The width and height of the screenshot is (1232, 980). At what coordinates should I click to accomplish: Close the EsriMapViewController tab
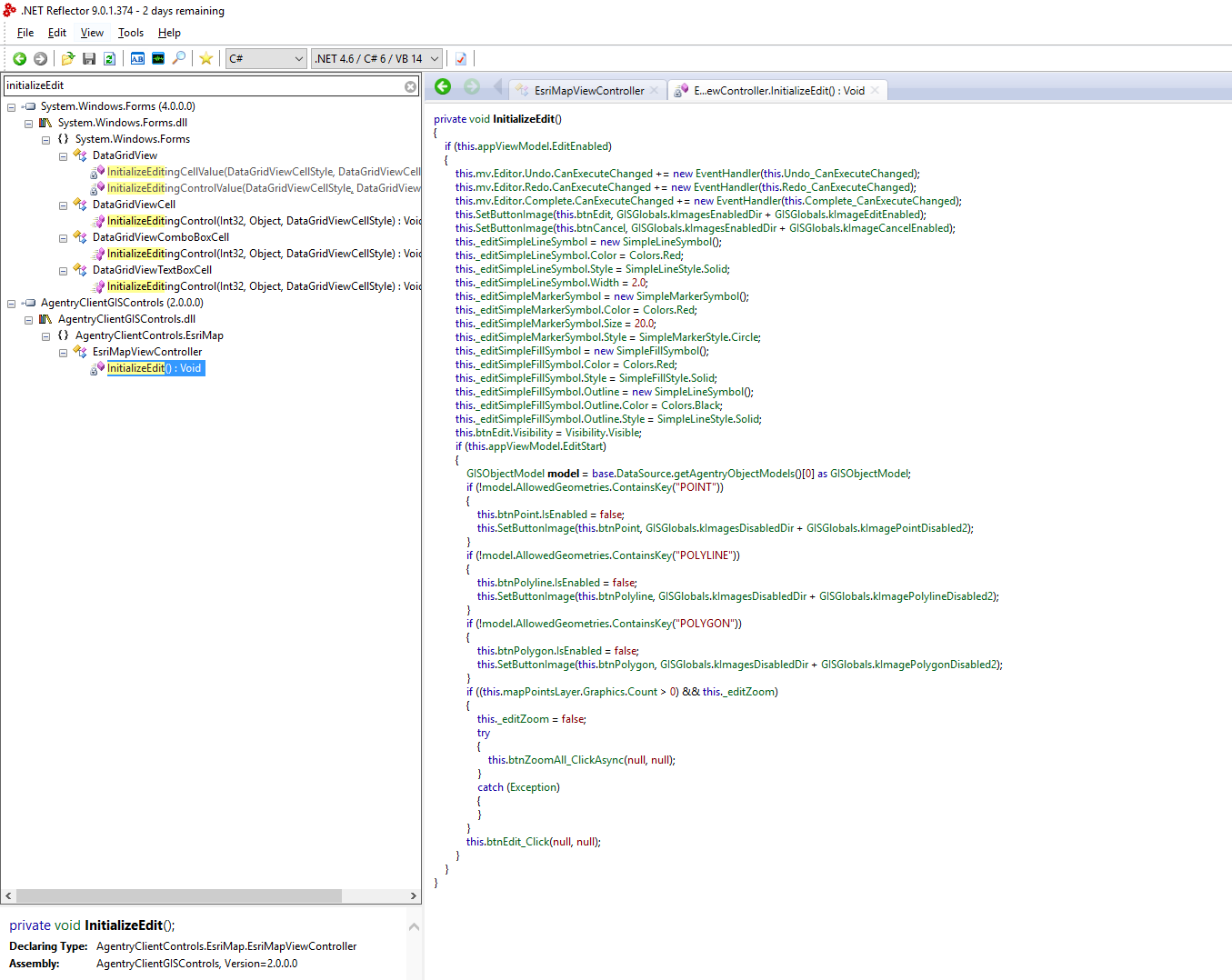[654, 91]
